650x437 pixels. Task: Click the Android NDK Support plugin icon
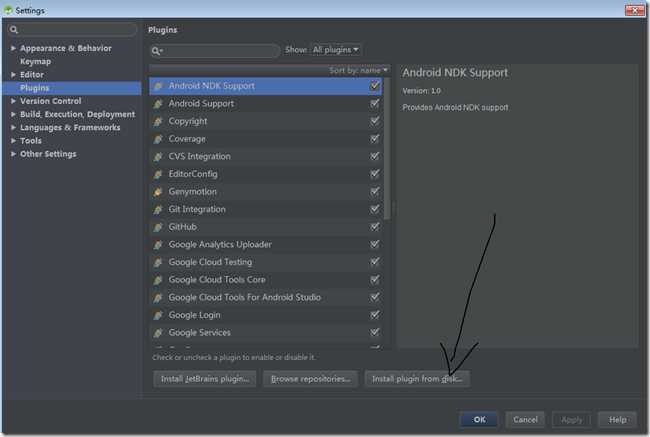158,86
